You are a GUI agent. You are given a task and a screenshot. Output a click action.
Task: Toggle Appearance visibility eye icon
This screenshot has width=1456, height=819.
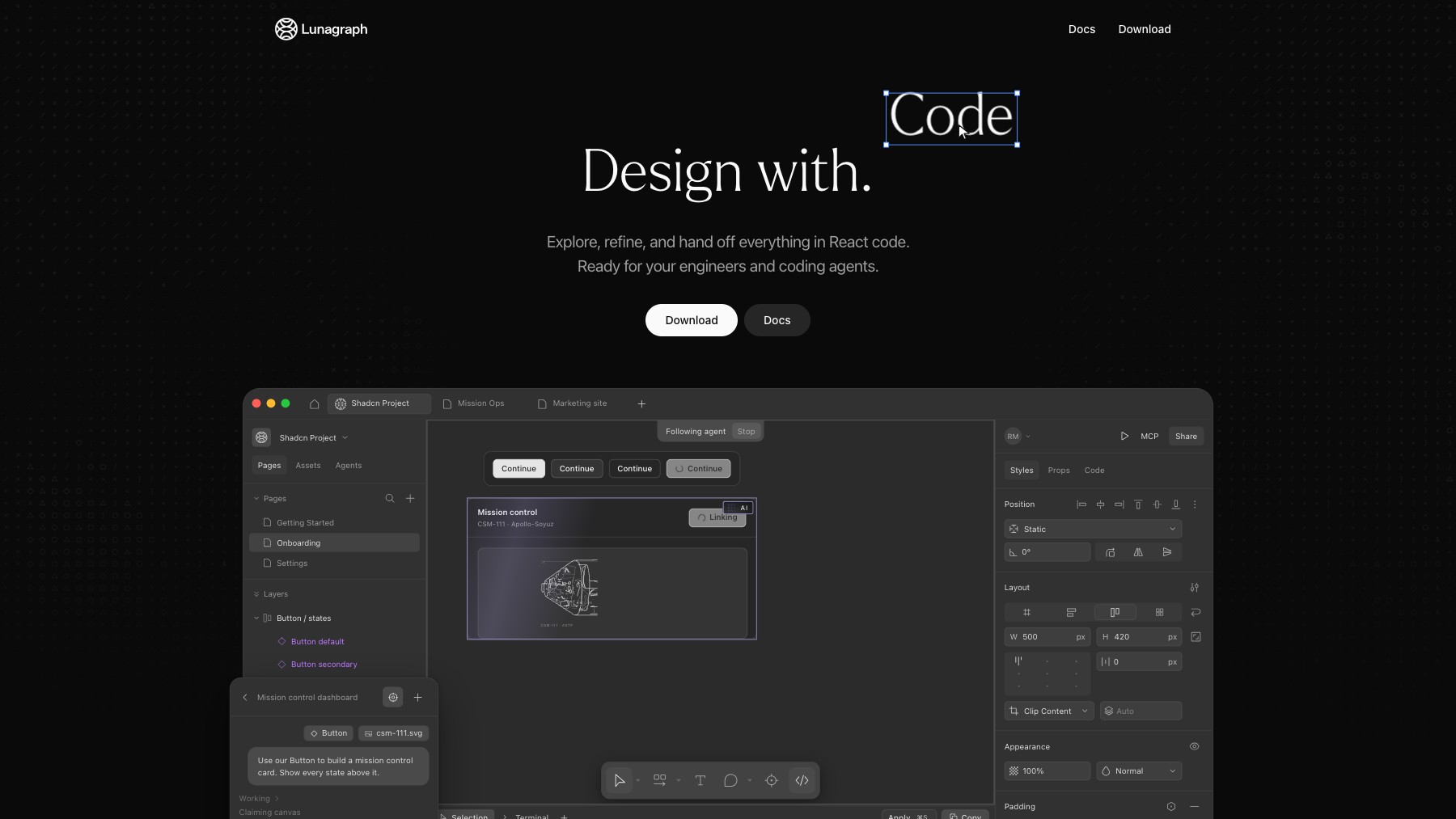coord(1195,746)
